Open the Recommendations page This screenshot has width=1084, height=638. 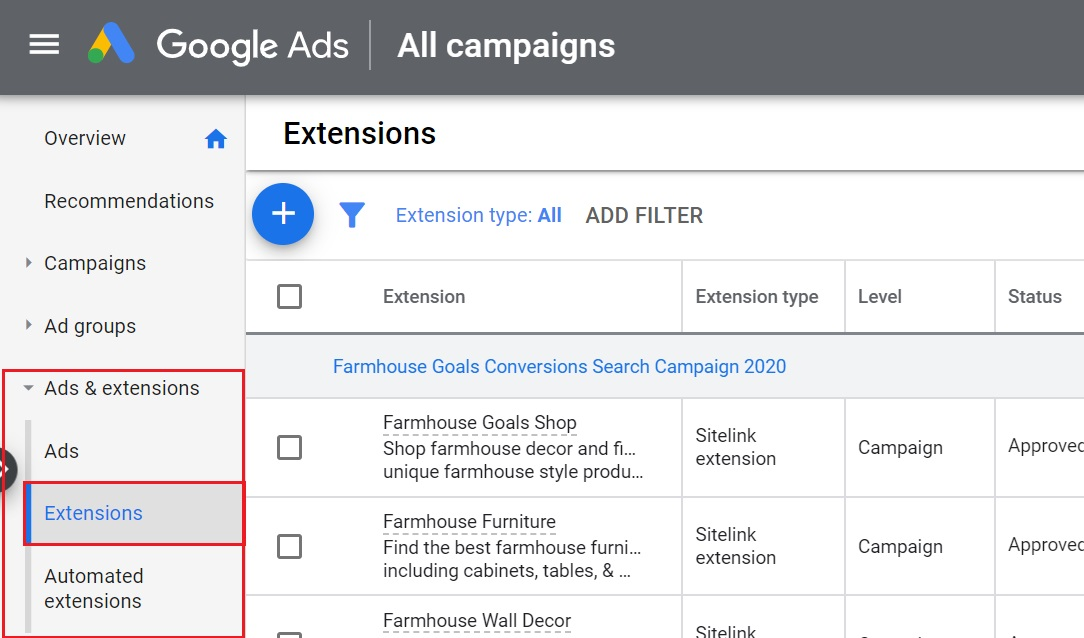(129, 201)
